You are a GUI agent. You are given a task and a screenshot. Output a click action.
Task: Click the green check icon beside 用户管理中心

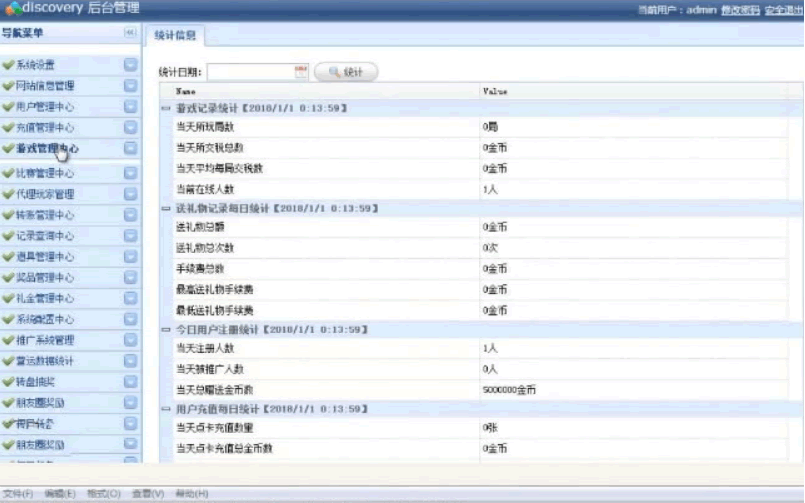[9, 107]
